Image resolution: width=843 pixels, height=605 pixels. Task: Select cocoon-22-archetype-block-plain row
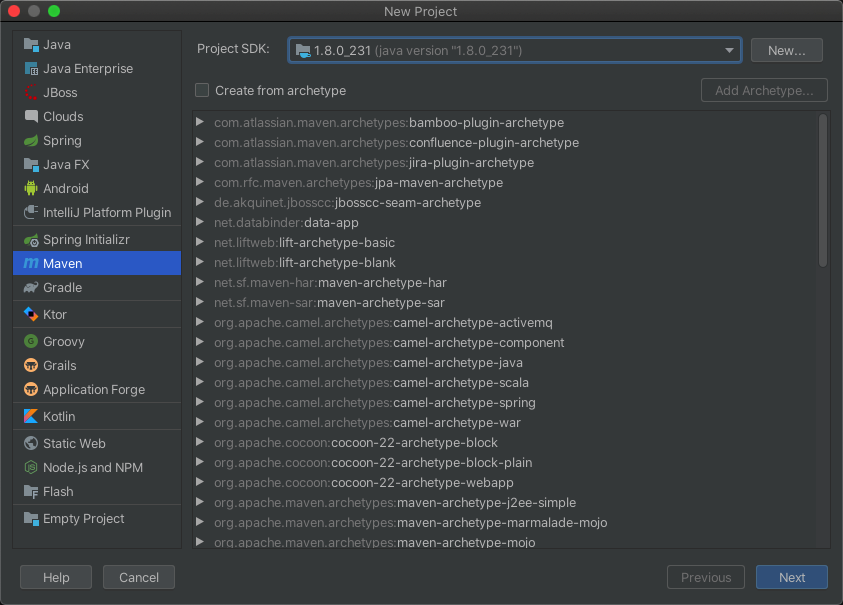click(505, 462)
